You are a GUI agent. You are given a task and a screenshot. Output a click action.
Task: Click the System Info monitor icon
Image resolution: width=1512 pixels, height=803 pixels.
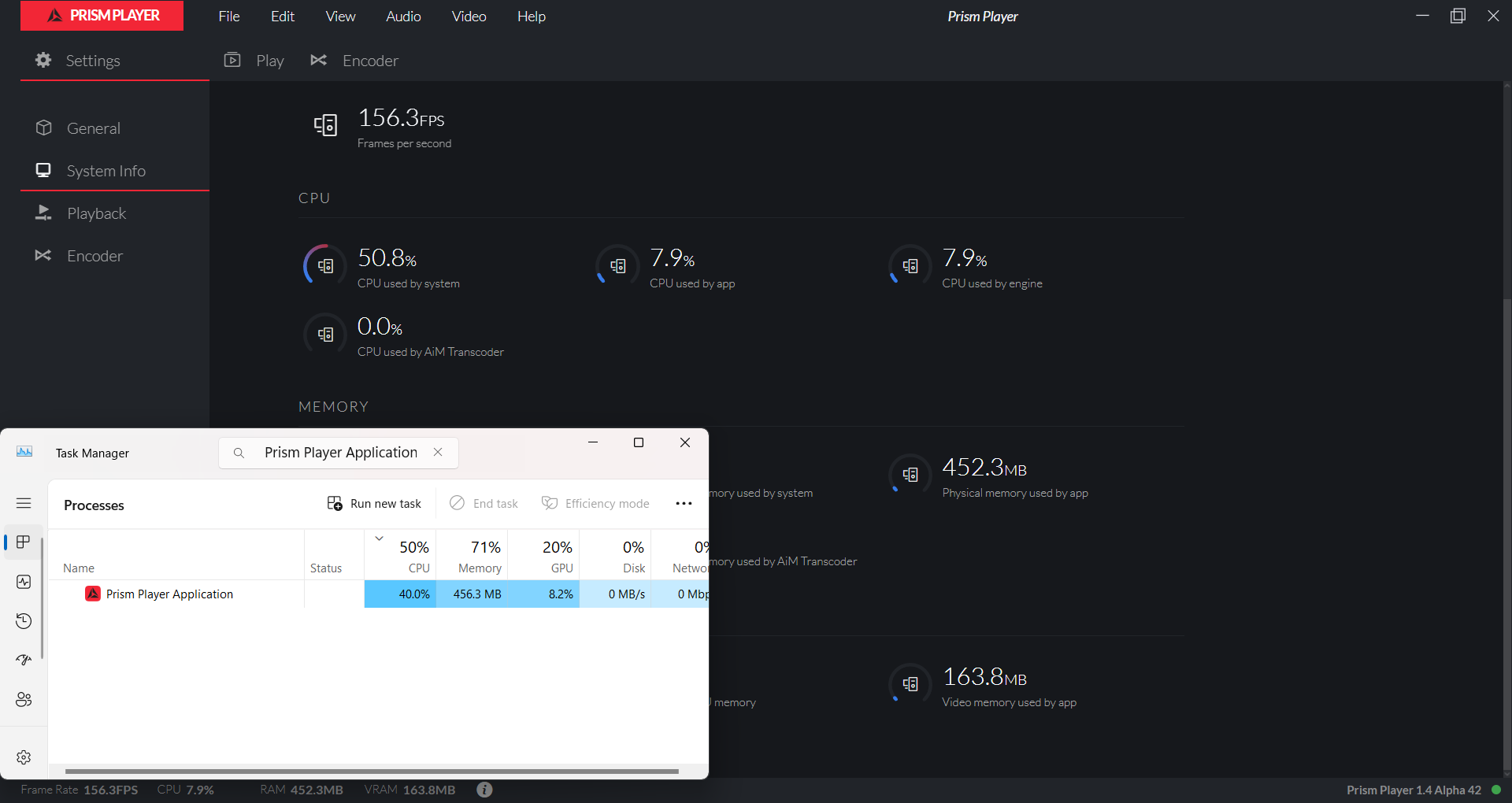pos(43,170)
